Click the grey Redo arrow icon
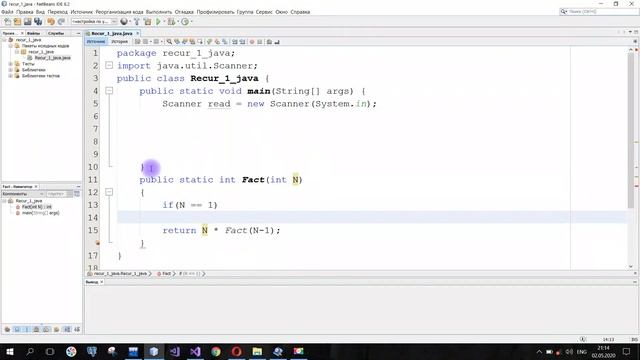The image size is (640, 360). pos(62,22)
